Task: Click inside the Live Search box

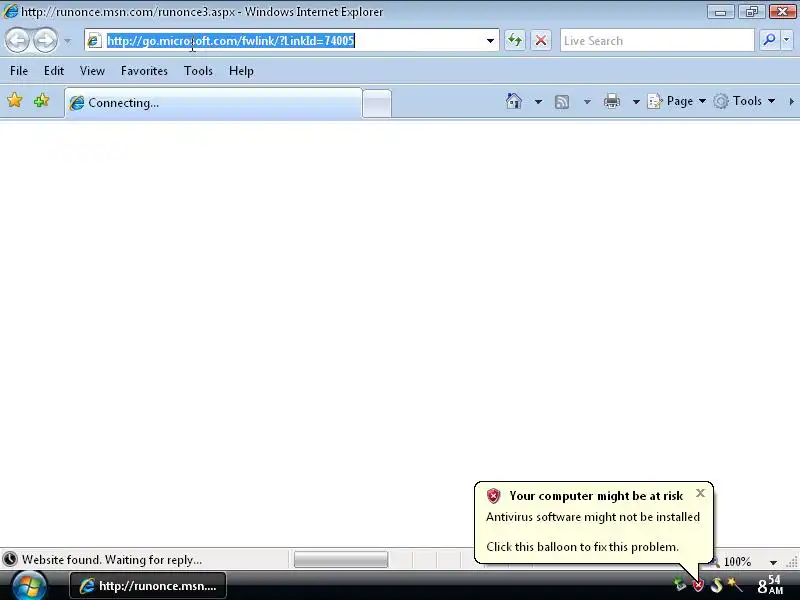Action: click(657, 40)
